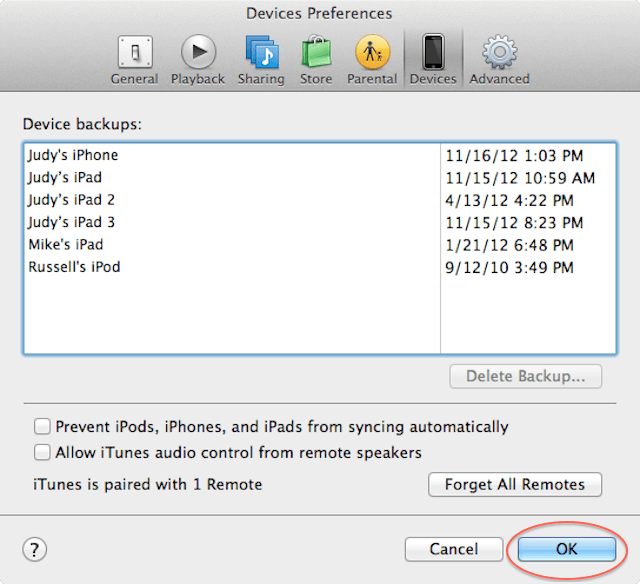The image size is (640, 584).
Task: Cancel the preferences dialog
Action: coord(453,549)
